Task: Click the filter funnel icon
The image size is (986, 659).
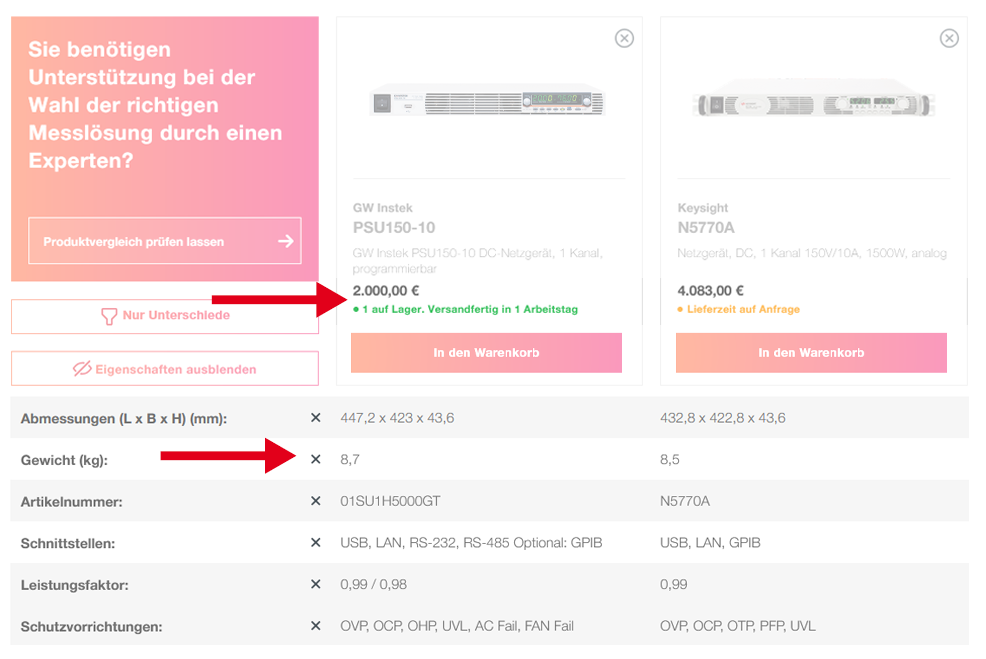Action: pos(109,316)
